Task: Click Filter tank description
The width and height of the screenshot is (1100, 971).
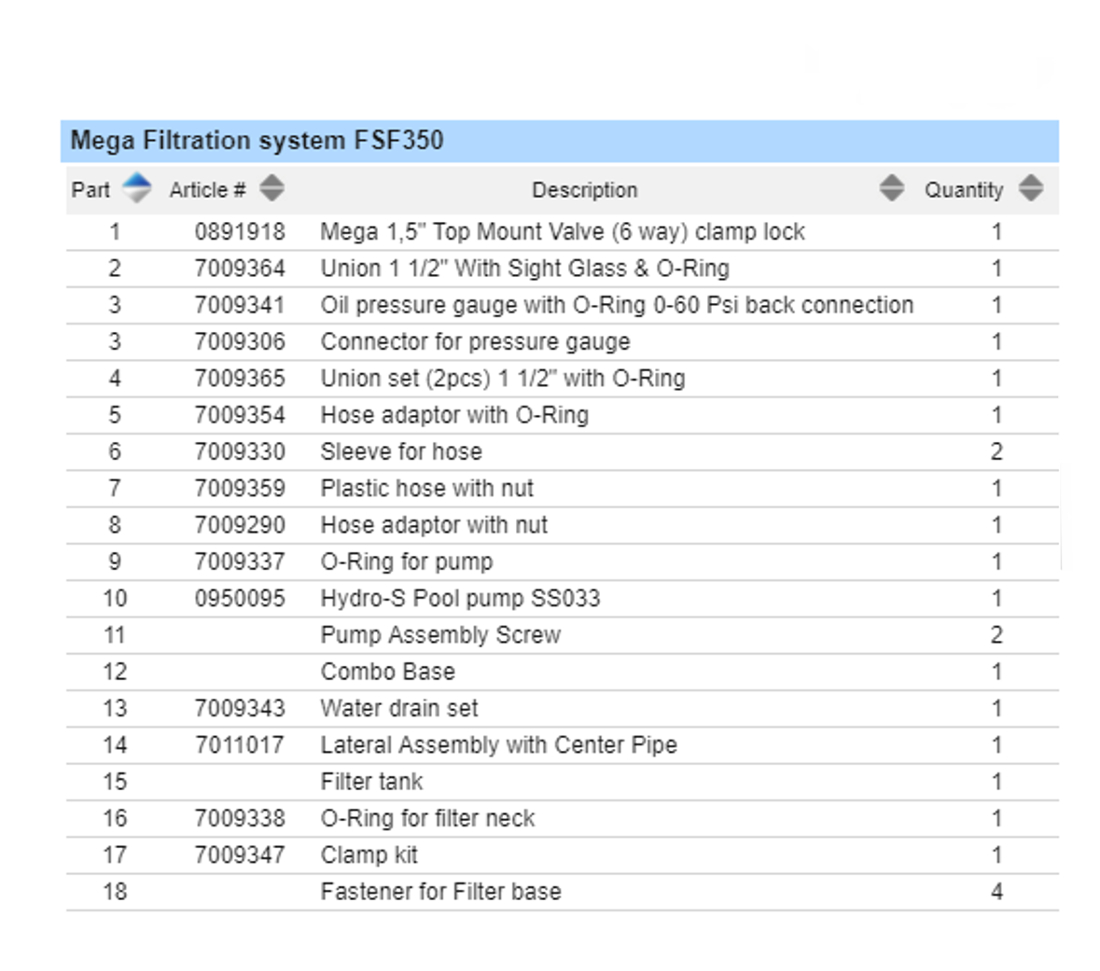Action: point(371,782)
